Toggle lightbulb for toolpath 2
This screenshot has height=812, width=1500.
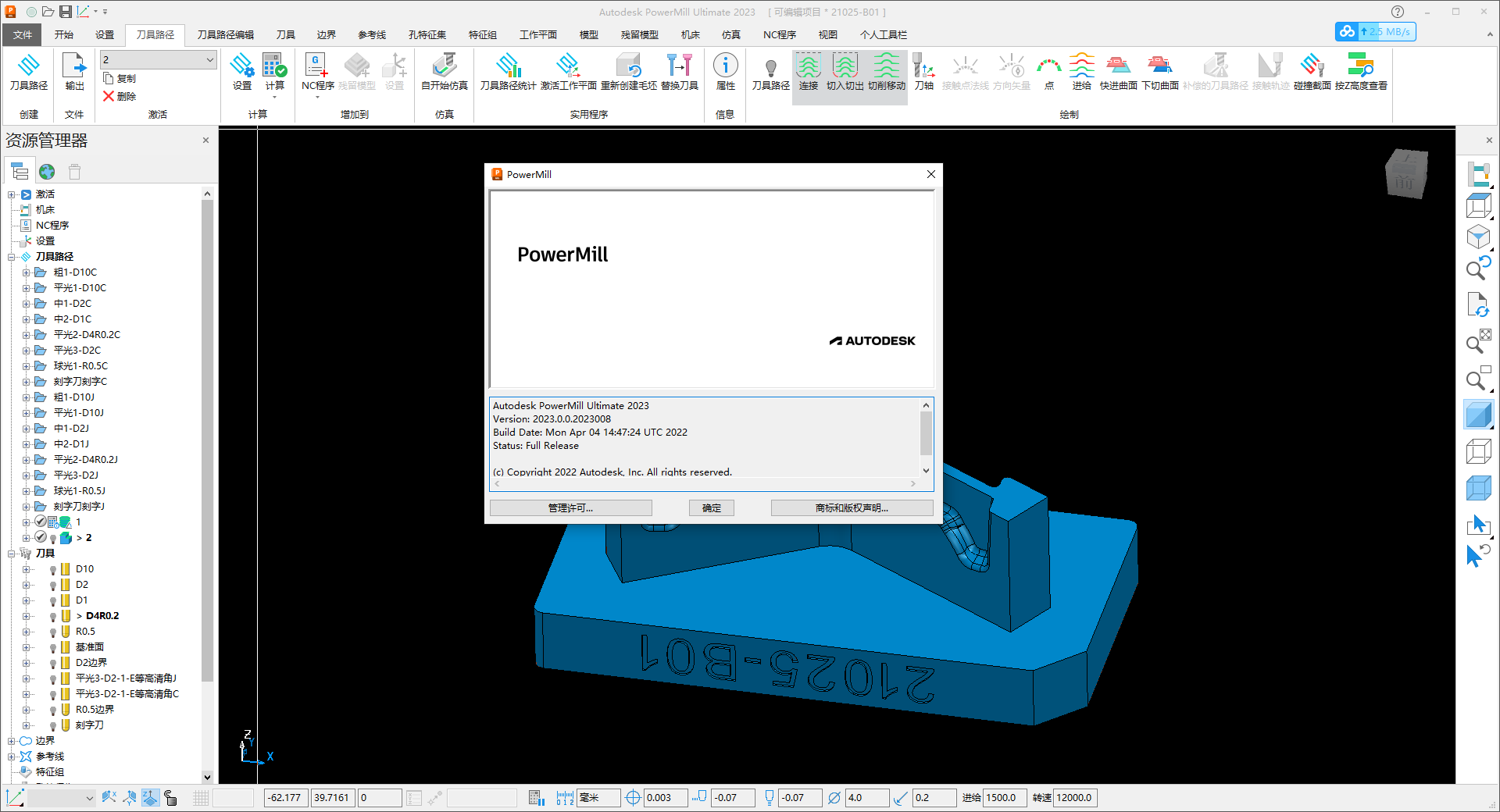point(53,539)
